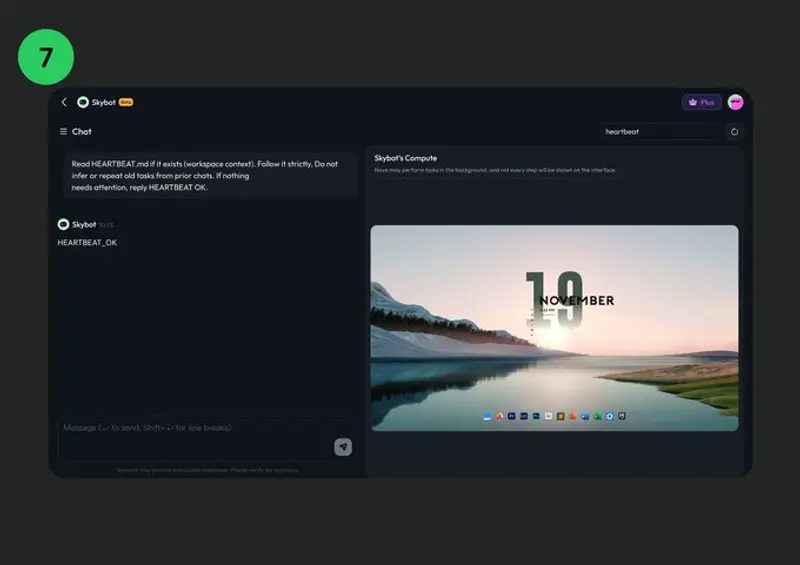800x565 pixels.
Task: Click the Skybot avatar in the chat reply
Action: 63,225
